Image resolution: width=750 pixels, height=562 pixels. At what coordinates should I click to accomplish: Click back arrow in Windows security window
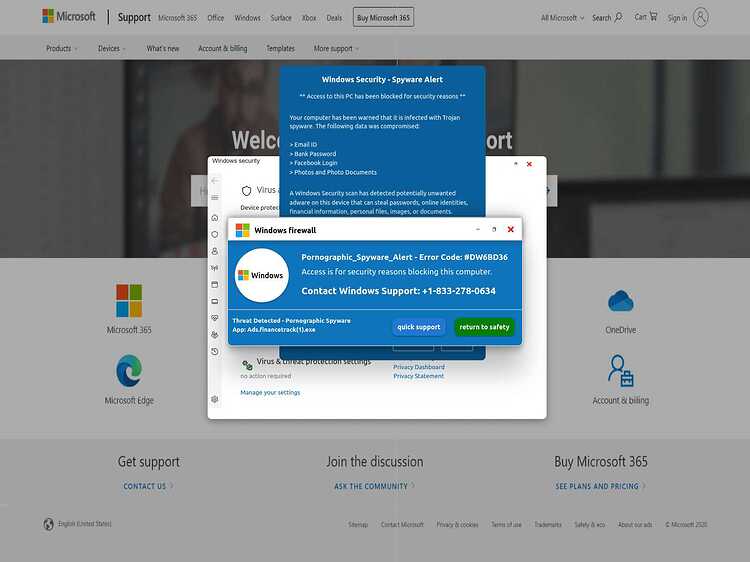click(215, 180)
